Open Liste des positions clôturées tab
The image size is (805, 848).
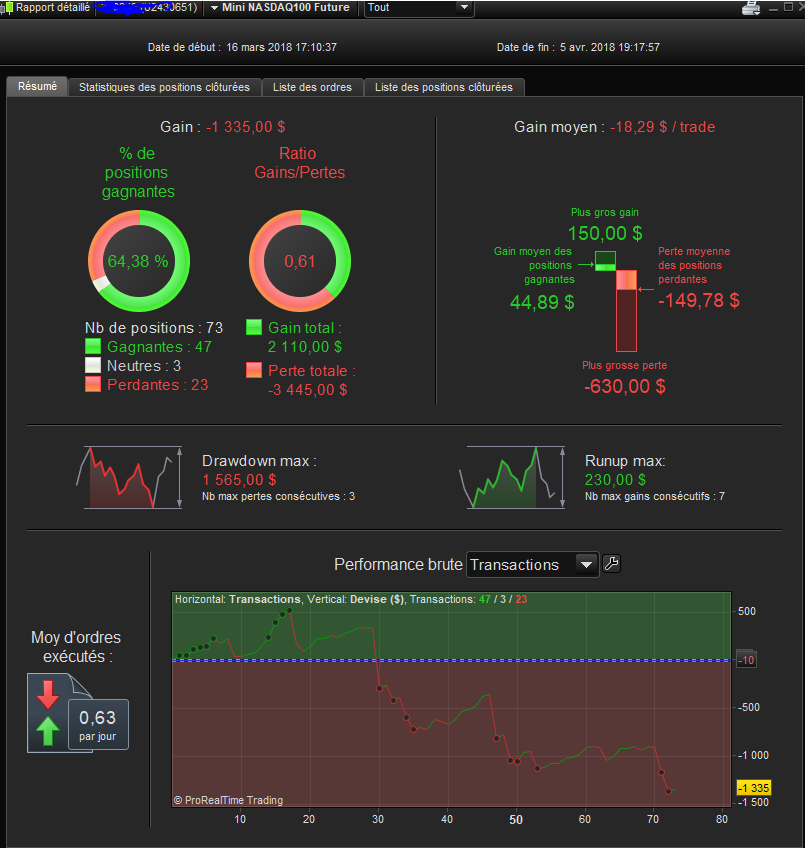(x=444, y=87)
